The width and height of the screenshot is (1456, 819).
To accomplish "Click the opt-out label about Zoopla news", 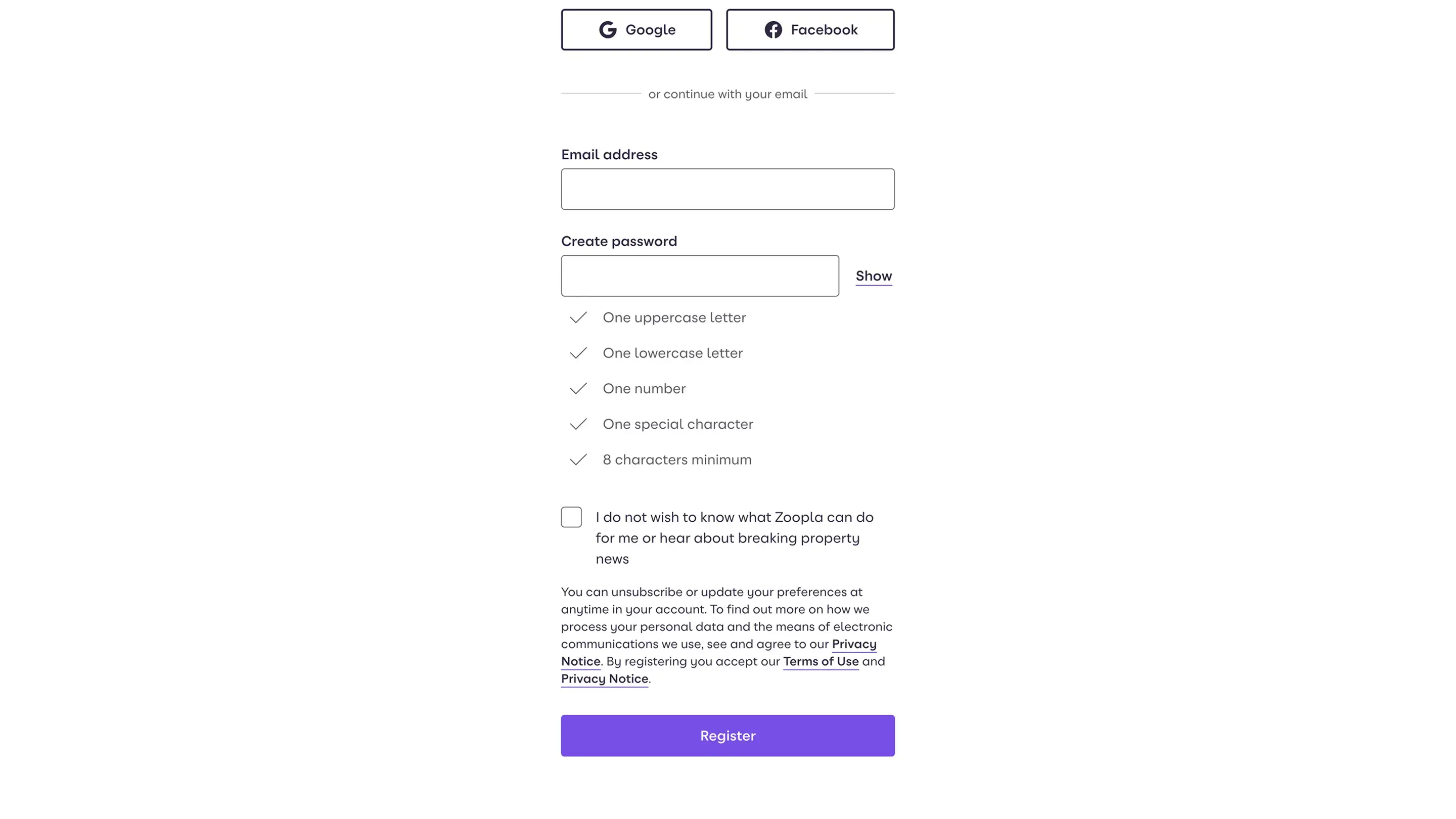I will point(734,537).
